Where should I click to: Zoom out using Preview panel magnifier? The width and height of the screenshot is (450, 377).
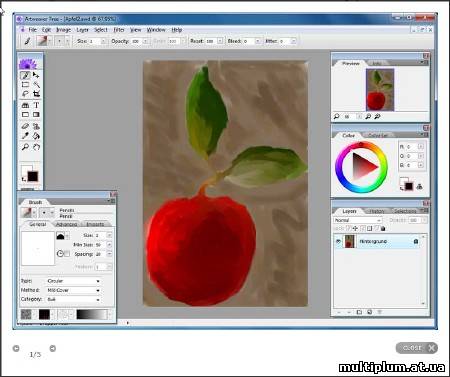coord(337,116)
